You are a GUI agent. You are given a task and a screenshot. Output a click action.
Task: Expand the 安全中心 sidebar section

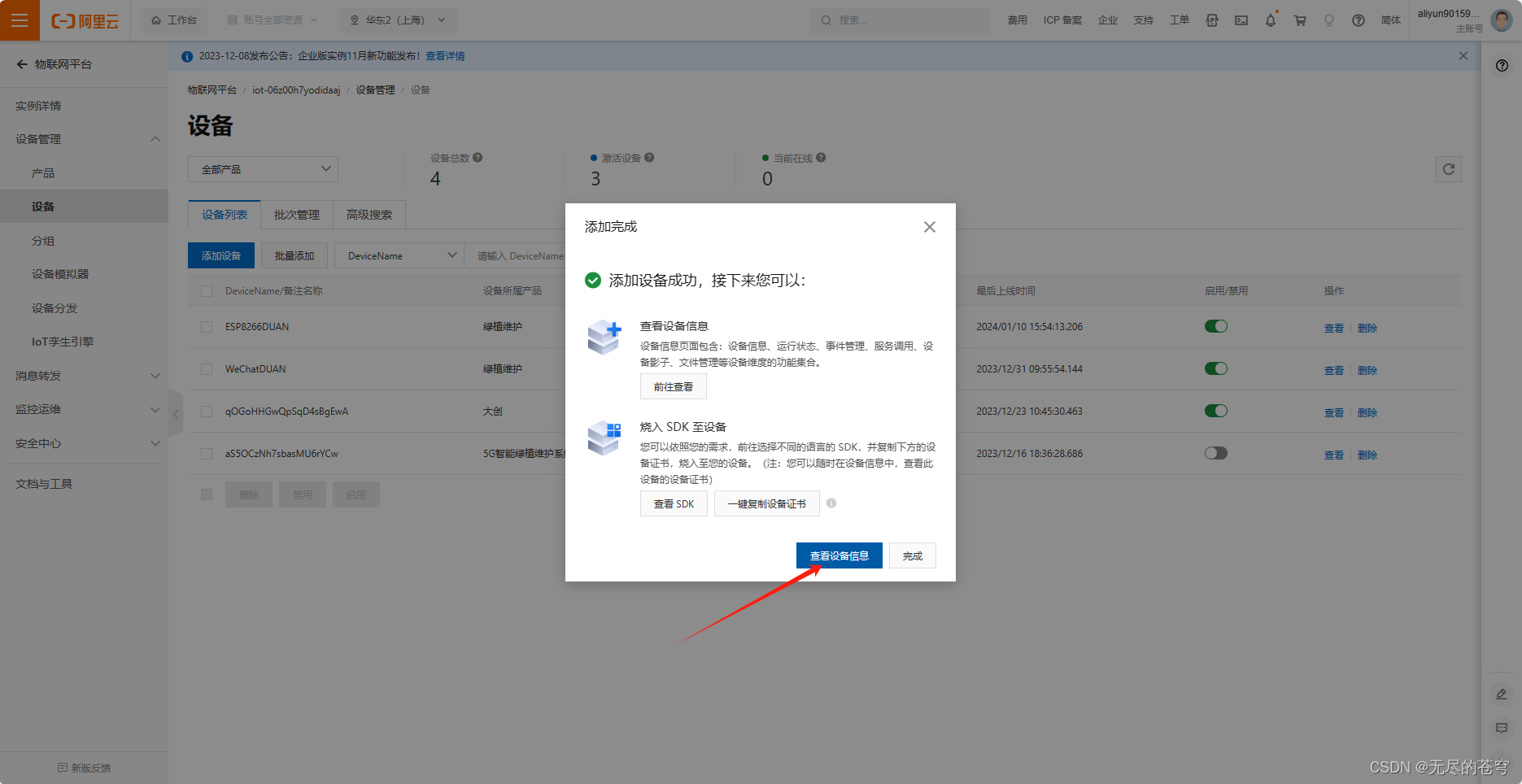tap(155, 443)
